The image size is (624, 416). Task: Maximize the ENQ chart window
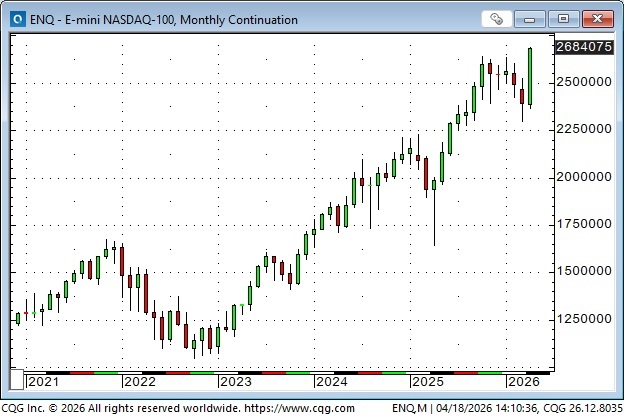coord(563,19)
